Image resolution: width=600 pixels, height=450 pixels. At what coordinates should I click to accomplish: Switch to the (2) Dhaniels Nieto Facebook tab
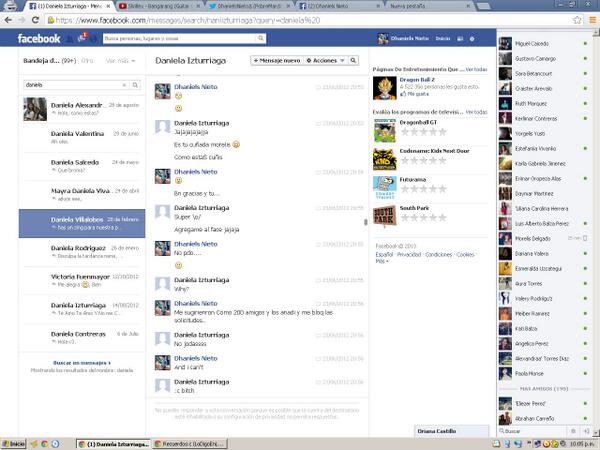click(340, 6)
